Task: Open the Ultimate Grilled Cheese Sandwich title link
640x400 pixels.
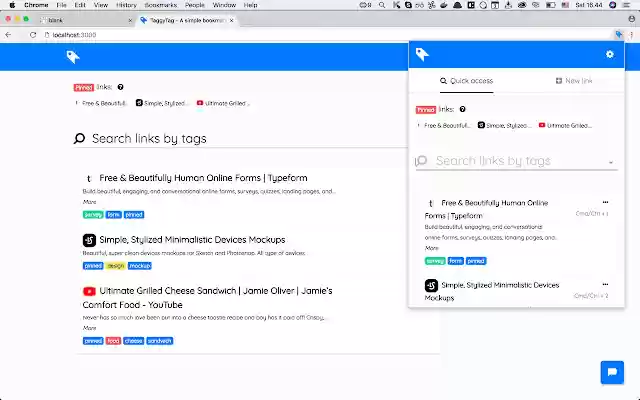Action: click(x=207, y=298)
